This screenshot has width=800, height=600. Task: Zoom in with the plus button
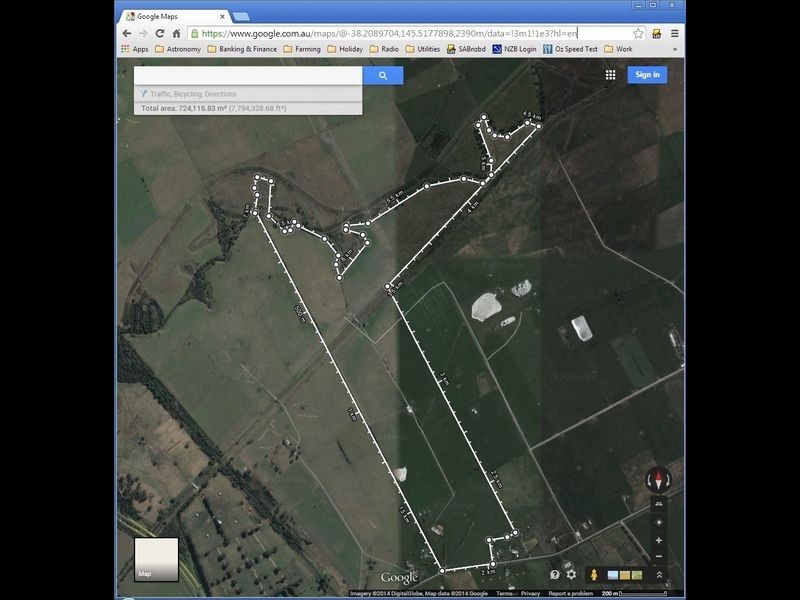[x=659, y=540]
